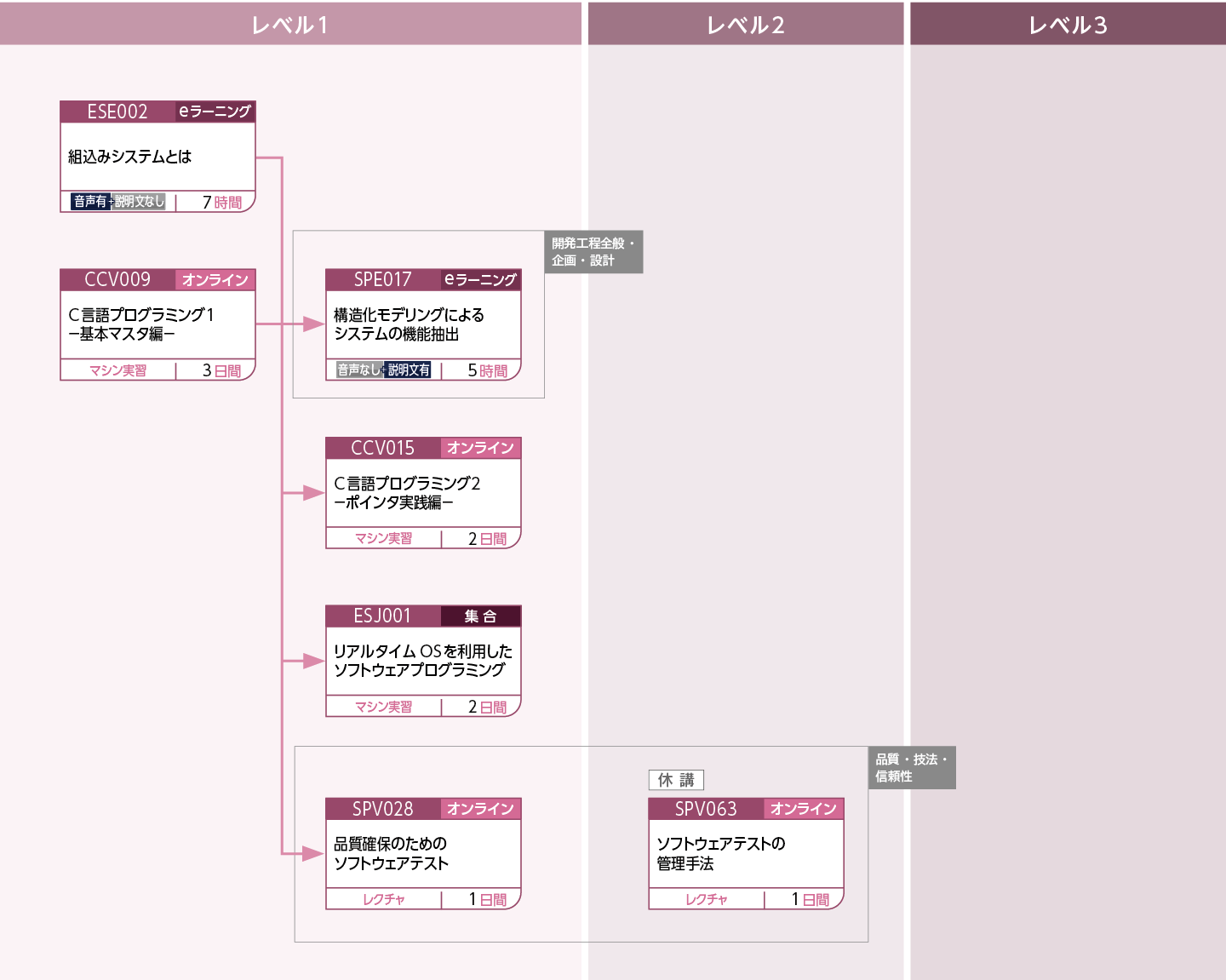The width and height of the screenshot is (1226, 980).
Task: Select the オンライン tag on CCV015
Action: pyautogui.click(x=481, y=448)
